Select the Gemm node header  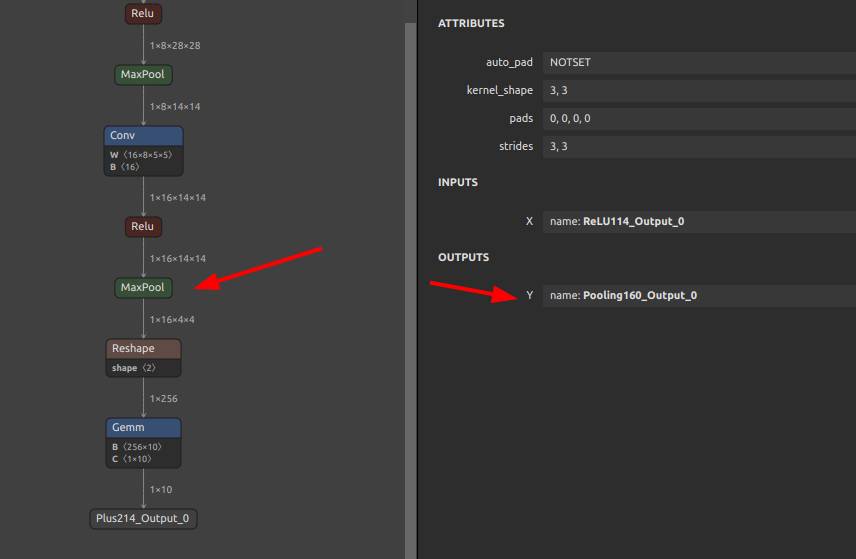pyautogui.click(x=143, y=428)
